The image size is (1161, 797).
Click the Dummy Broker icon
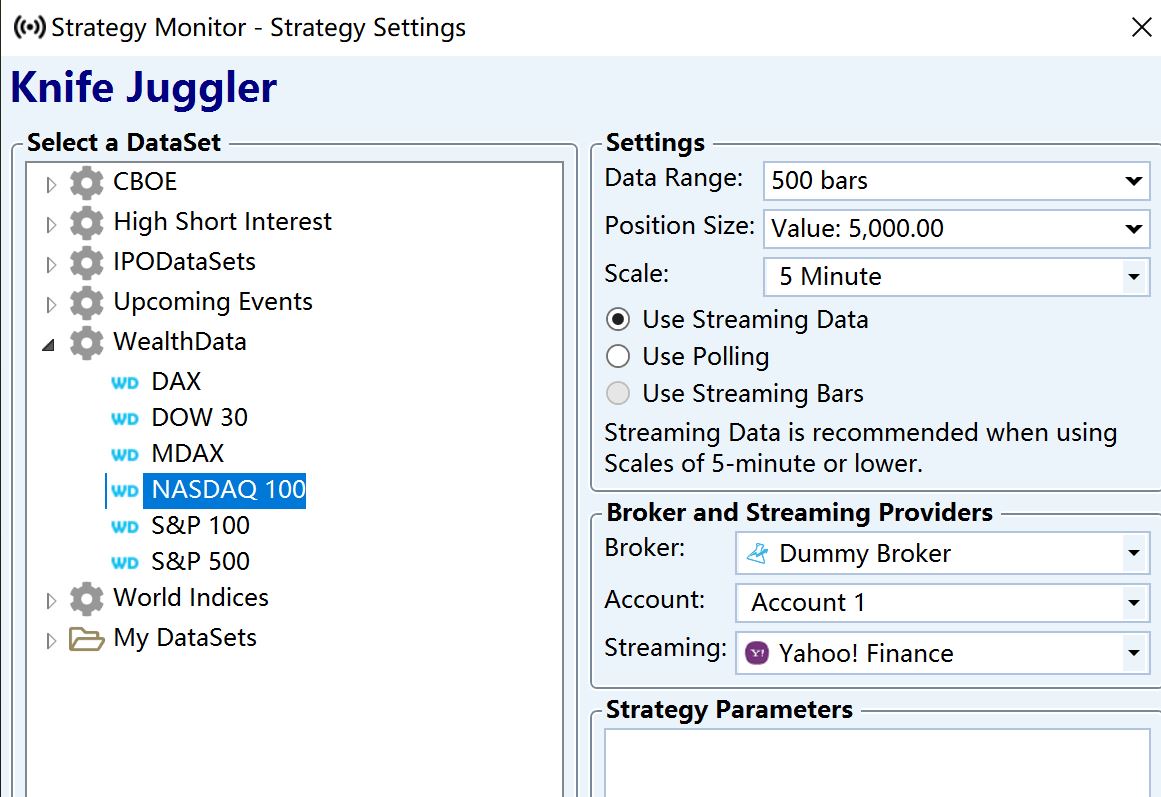757,553
